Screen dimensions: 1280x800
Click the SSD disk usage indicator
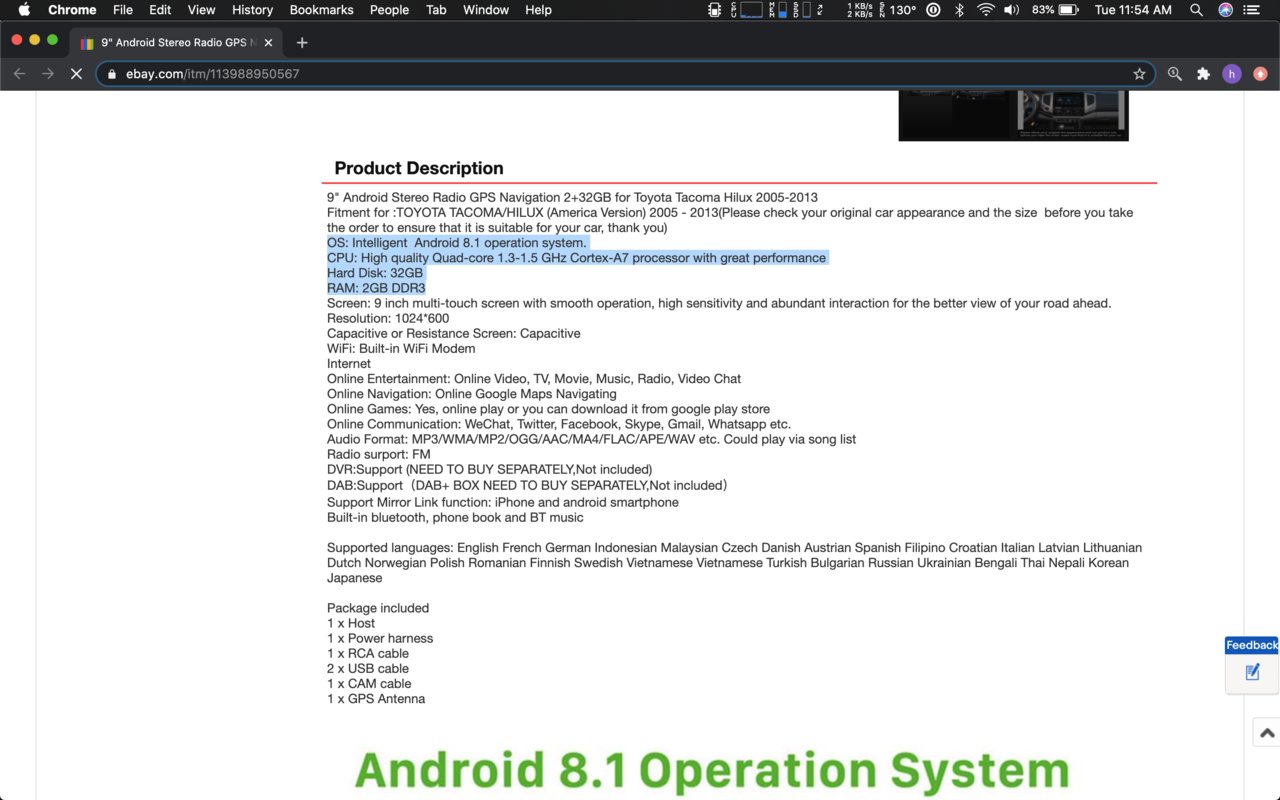pos(801,10)
